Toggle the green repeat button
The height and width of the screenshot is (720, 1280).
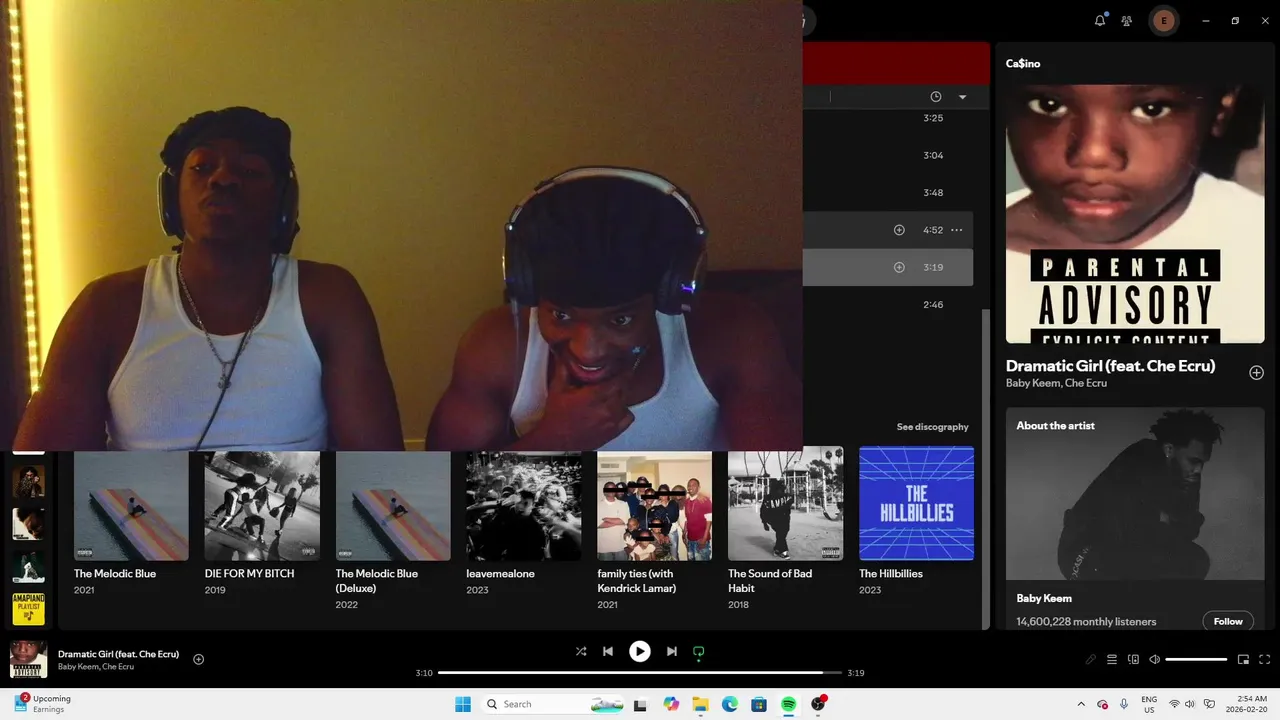pos(699,651)
